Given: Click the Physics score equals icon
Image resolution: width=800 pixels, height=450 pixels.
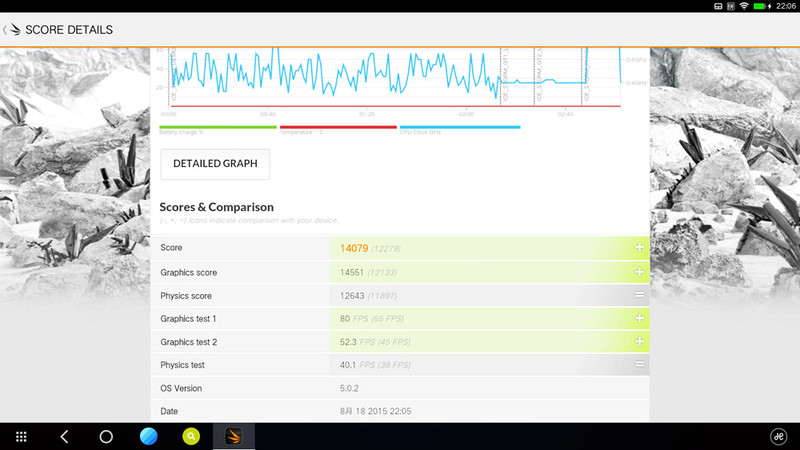Looking at the screenshot, I should (x=639, y=295).
